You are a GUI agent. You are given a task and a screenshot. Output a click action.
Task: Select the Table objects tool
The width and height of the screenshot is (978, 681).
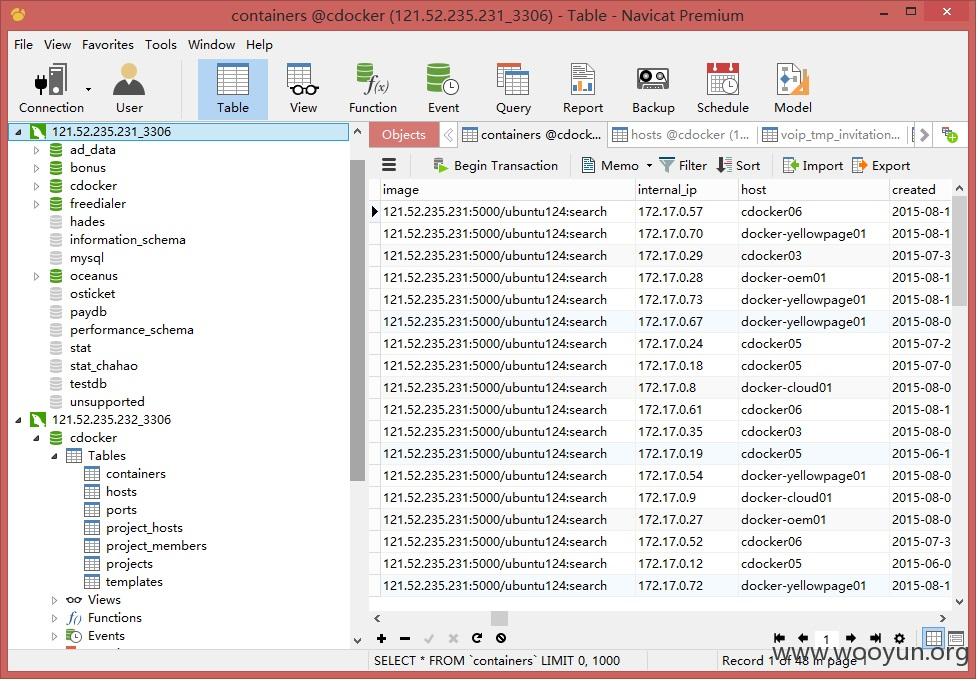click(x=233, y=89)
